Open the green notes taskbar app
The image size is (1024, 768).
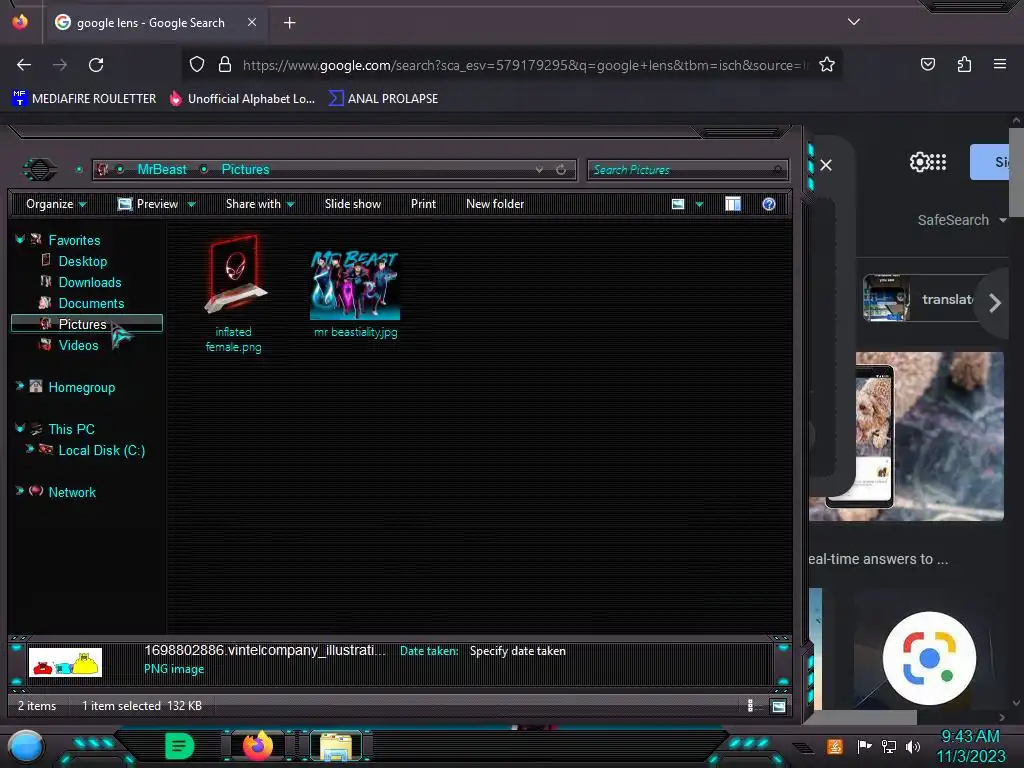pos(179,746)
